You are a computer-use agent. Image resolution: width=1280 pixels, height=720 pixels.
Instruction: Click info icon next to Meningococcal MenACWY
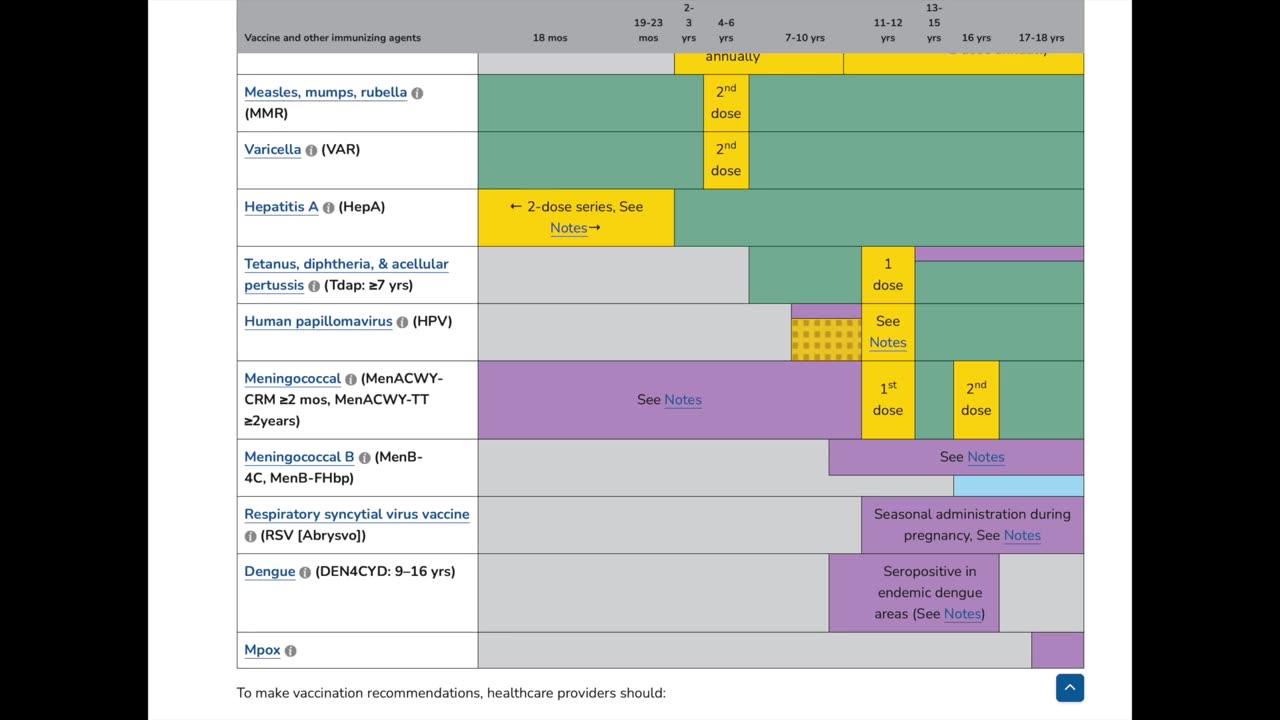(351, 379)
